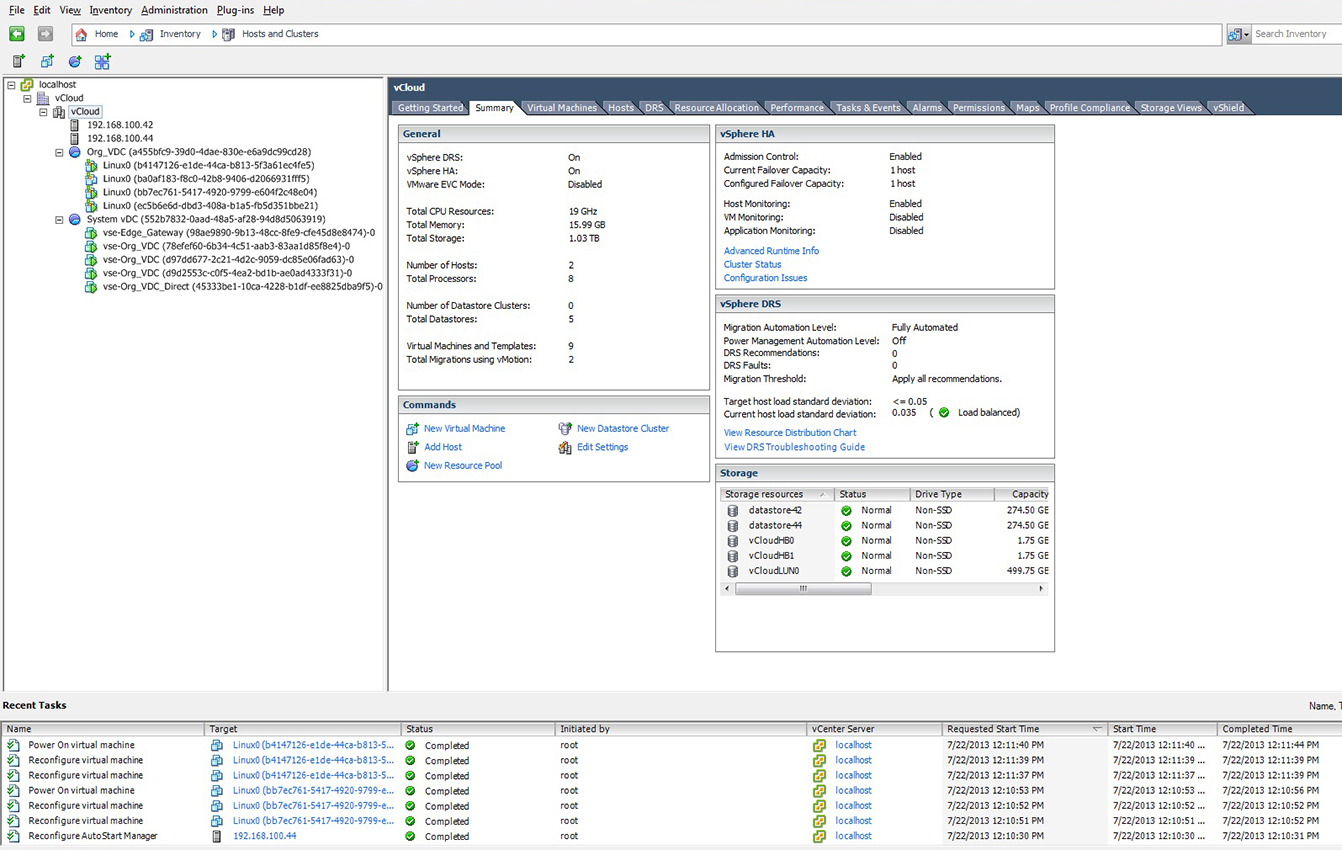Viewport: 1342px width, 850px height.
Task: Switch to the Resource Allocation tab
Action: pos(716,108)
